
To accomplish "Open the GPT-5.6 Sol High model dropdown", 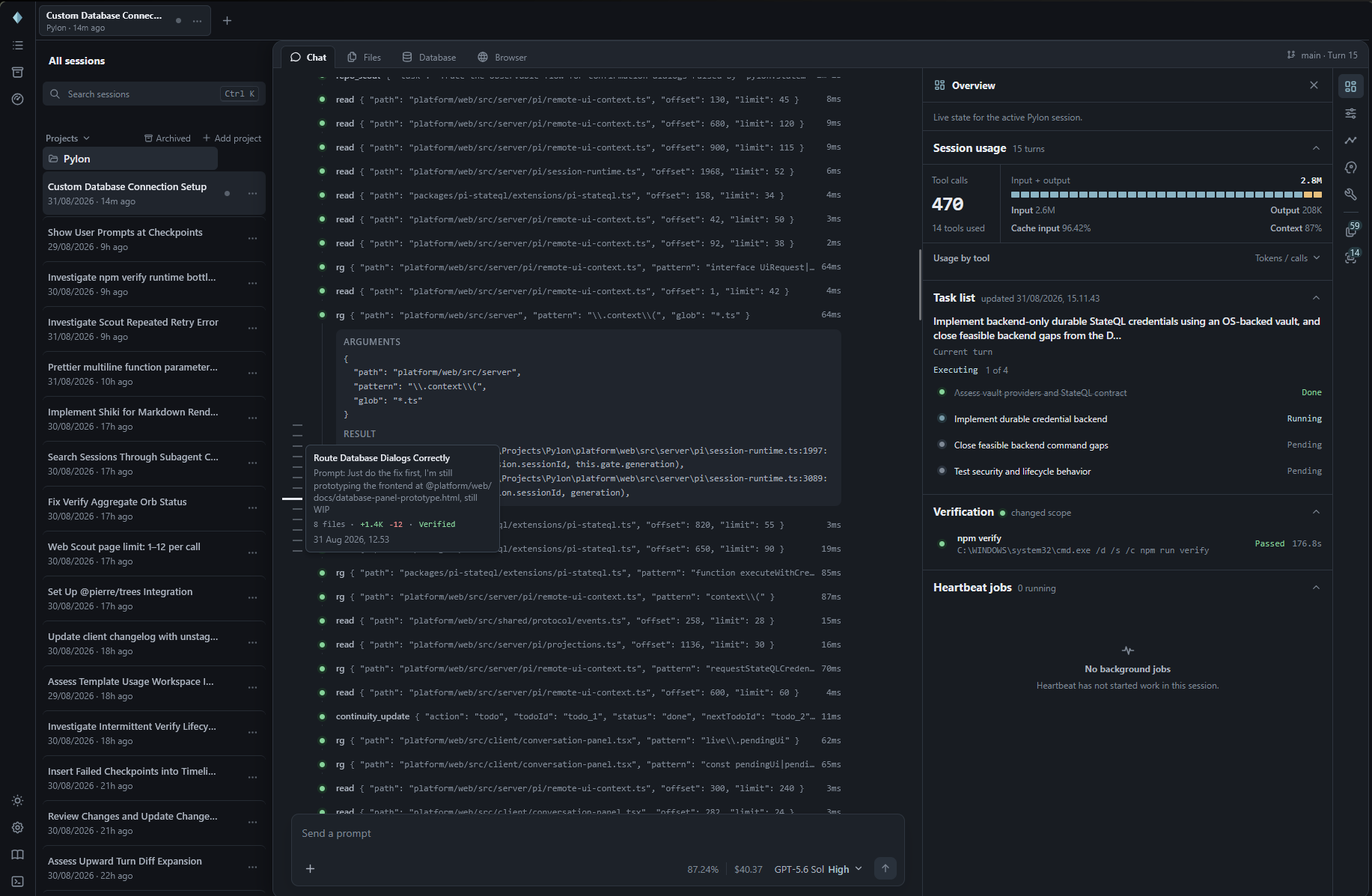I will coord(818,869).
